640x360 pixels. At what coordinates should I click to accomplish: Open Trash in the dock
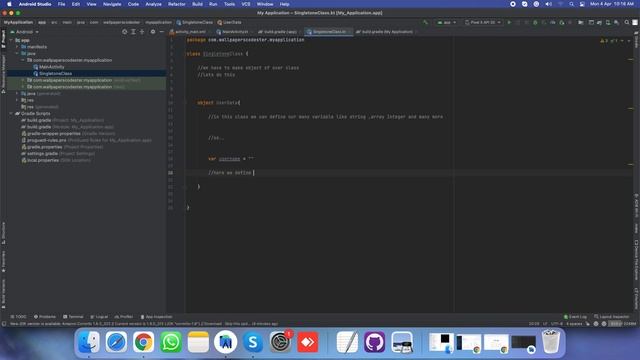[x=550, y=342]
